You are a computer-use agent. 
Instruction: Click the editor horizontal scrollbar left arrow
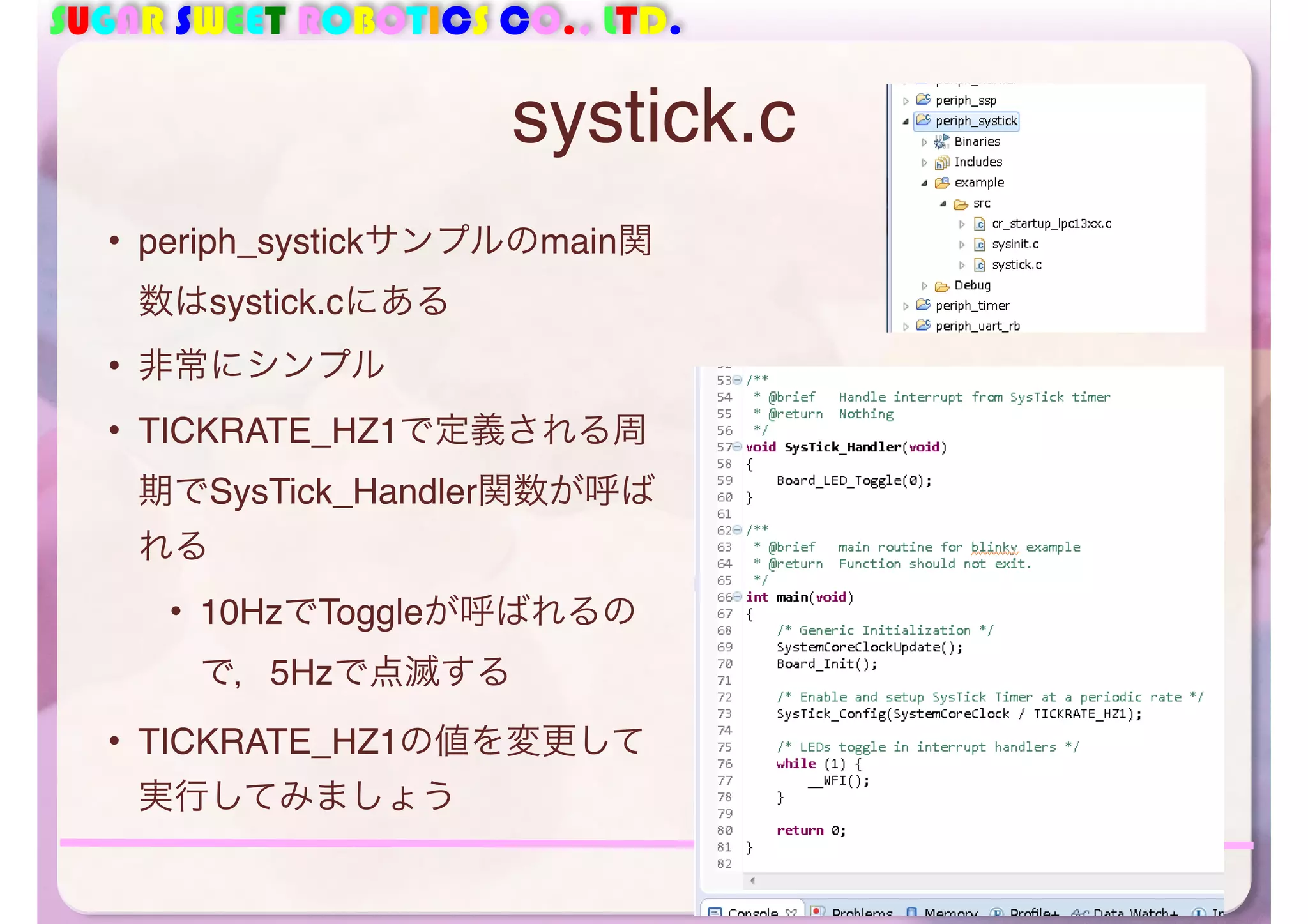(752, 881)
